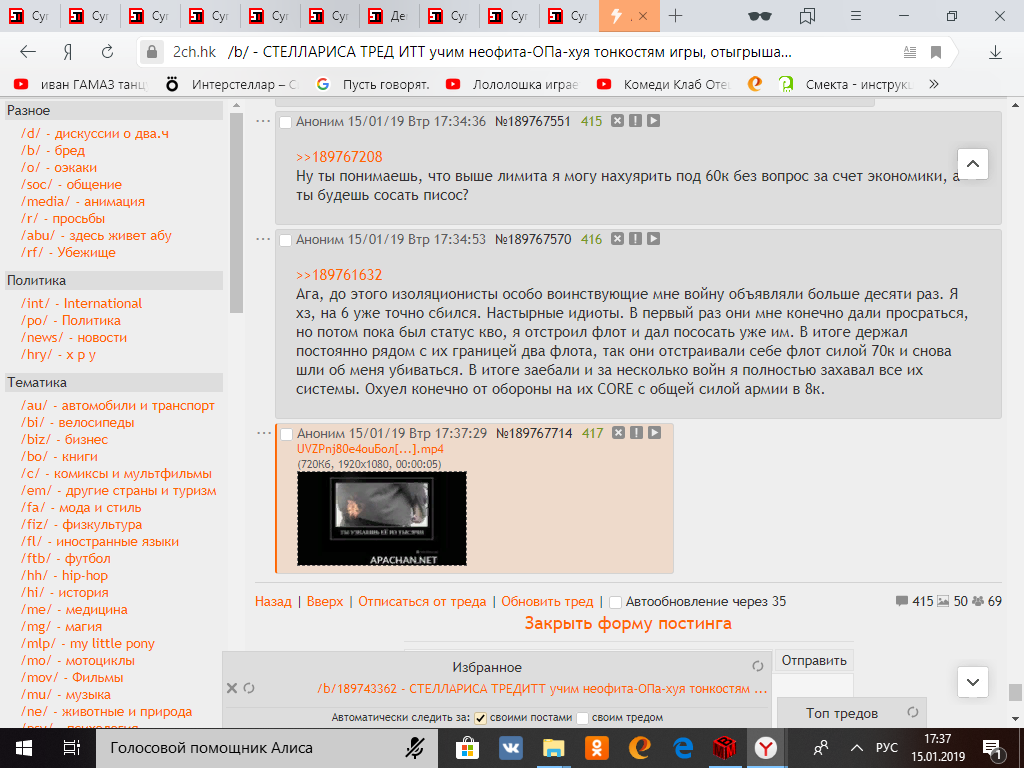Image resolution: width=1024 pixels, height=768 pixels.
Task: Click reply link >>189767208
Action: [339, 157]
